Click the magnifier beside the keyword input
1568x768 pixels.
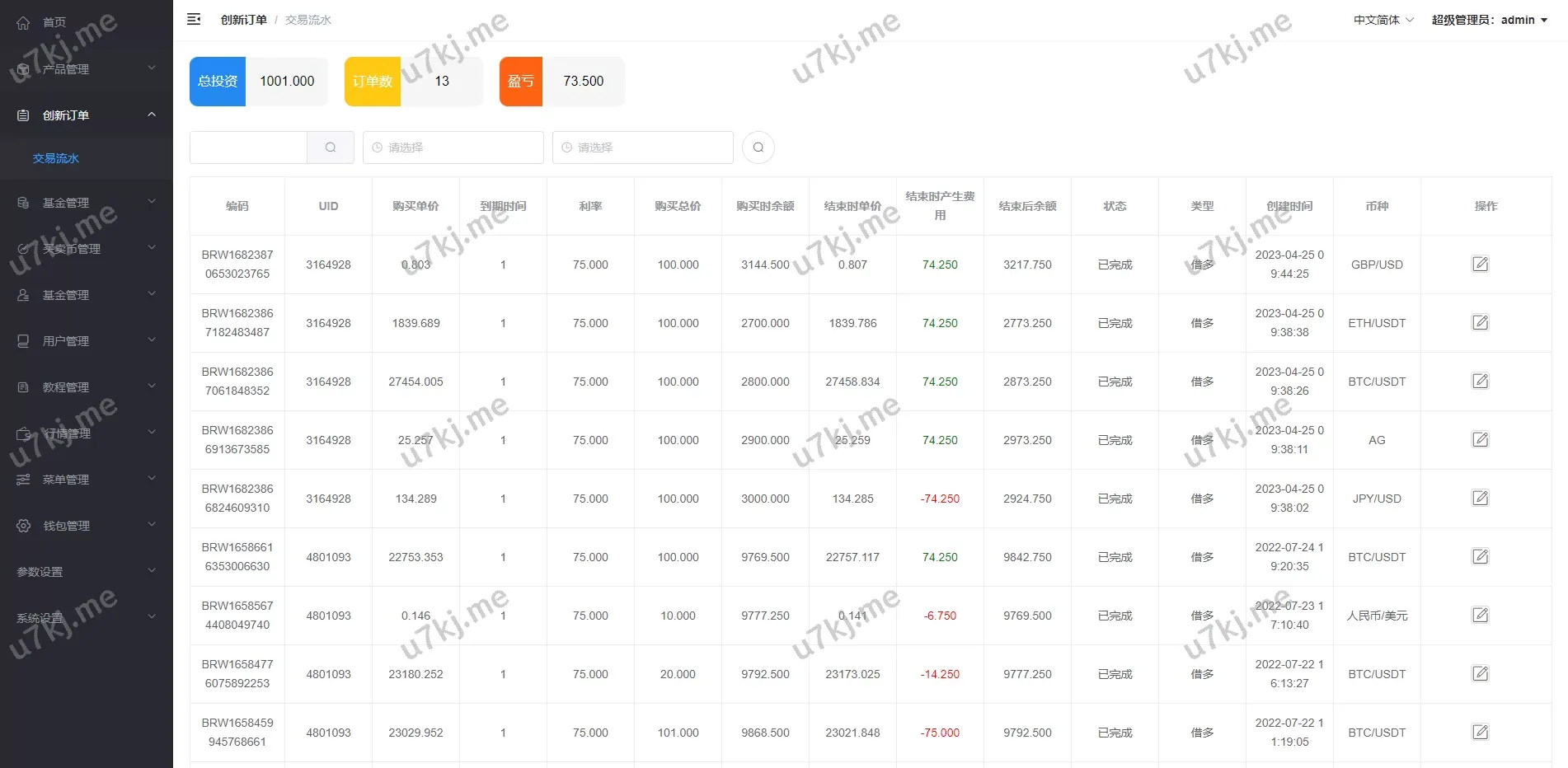(330, 148)
